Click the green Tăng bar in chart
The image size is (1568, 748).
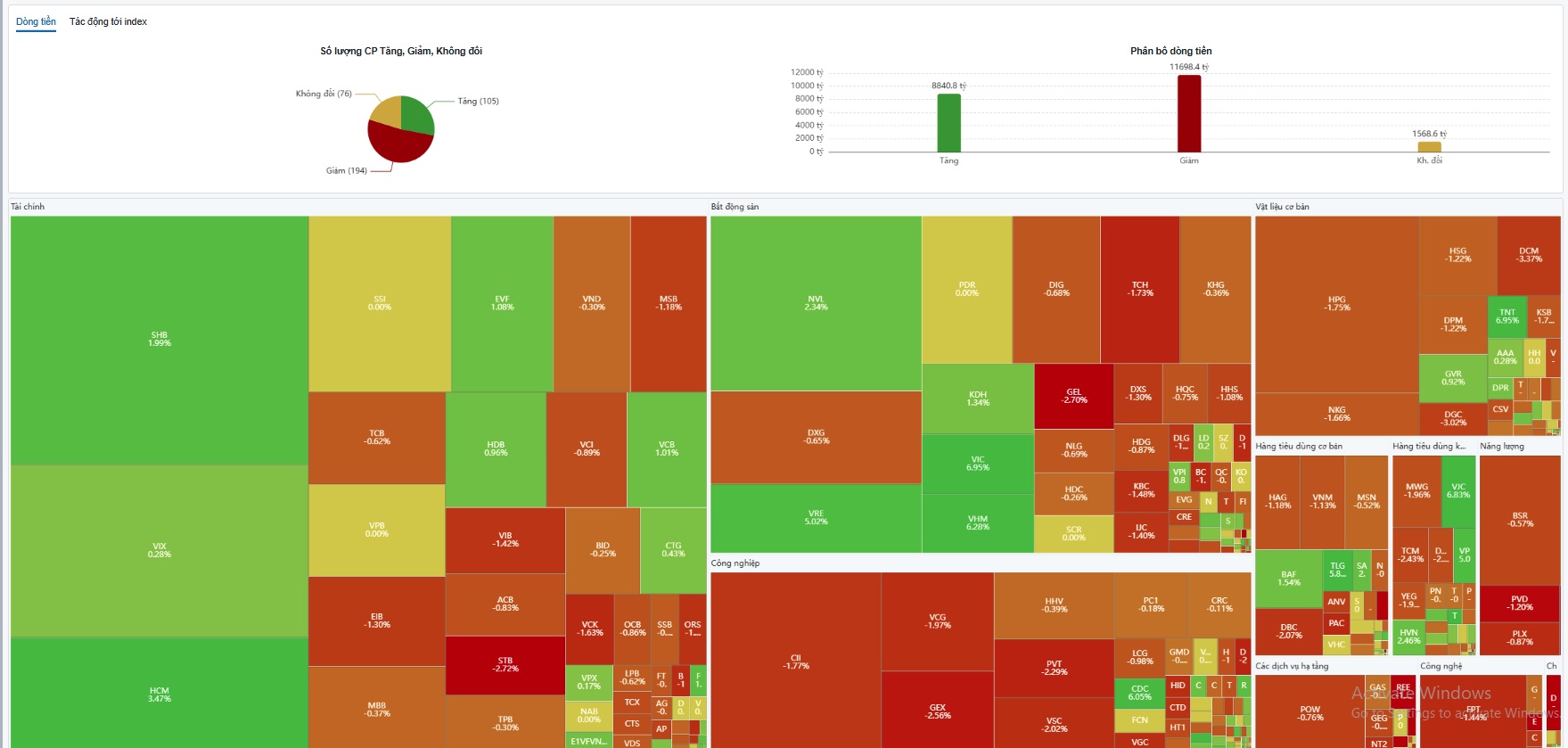(x=948, y=123)
